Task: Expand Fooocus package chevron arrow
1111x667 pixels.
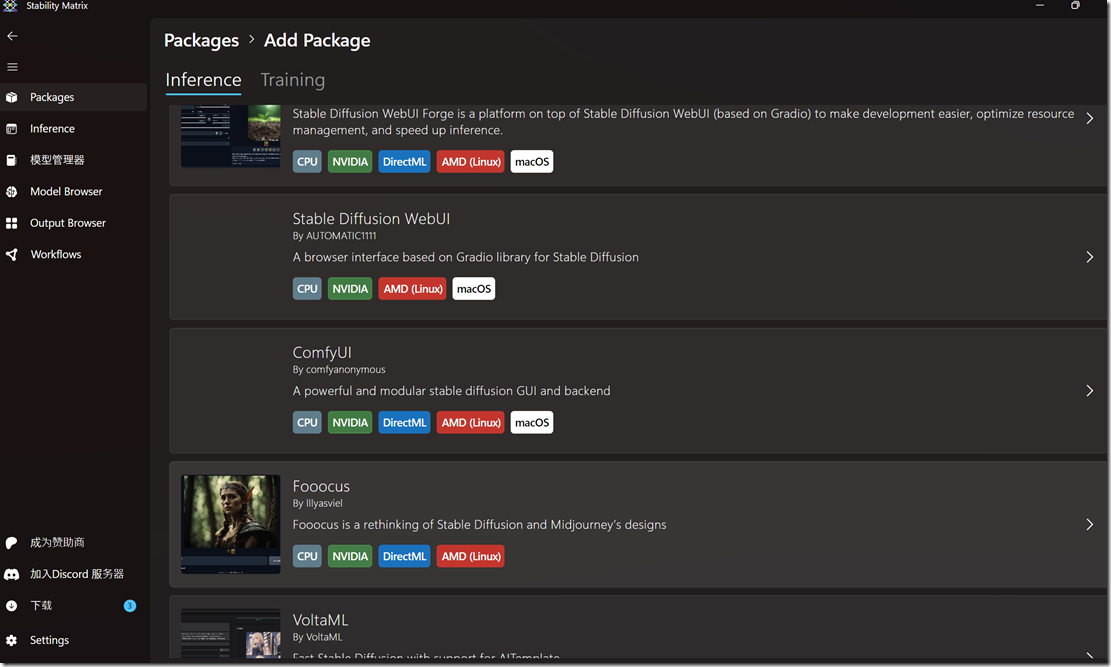Action: 1090,525
